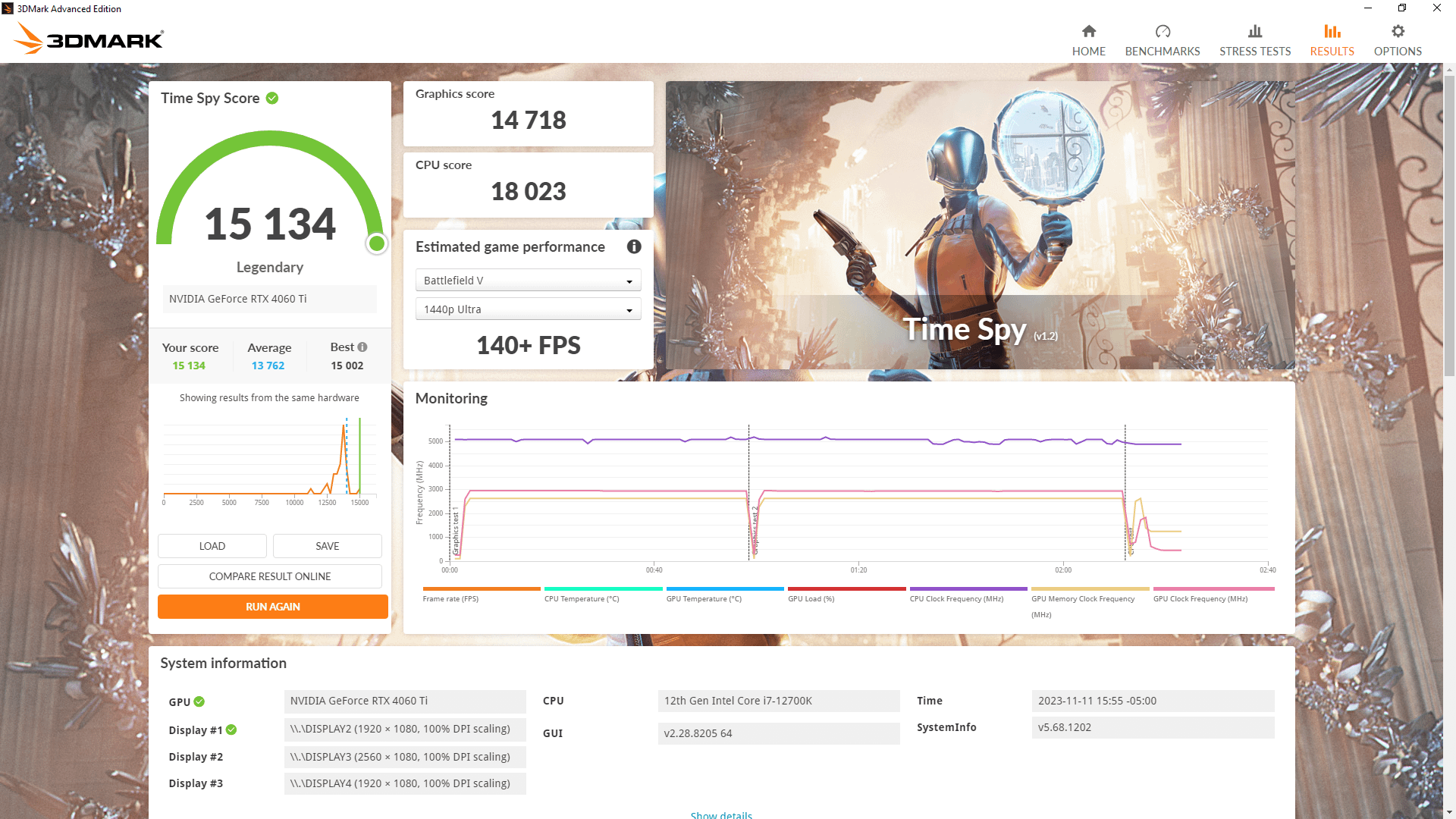Click the Display #1 green check icon
Viewport: 1456px width, 819px height.
pos(231,730)
